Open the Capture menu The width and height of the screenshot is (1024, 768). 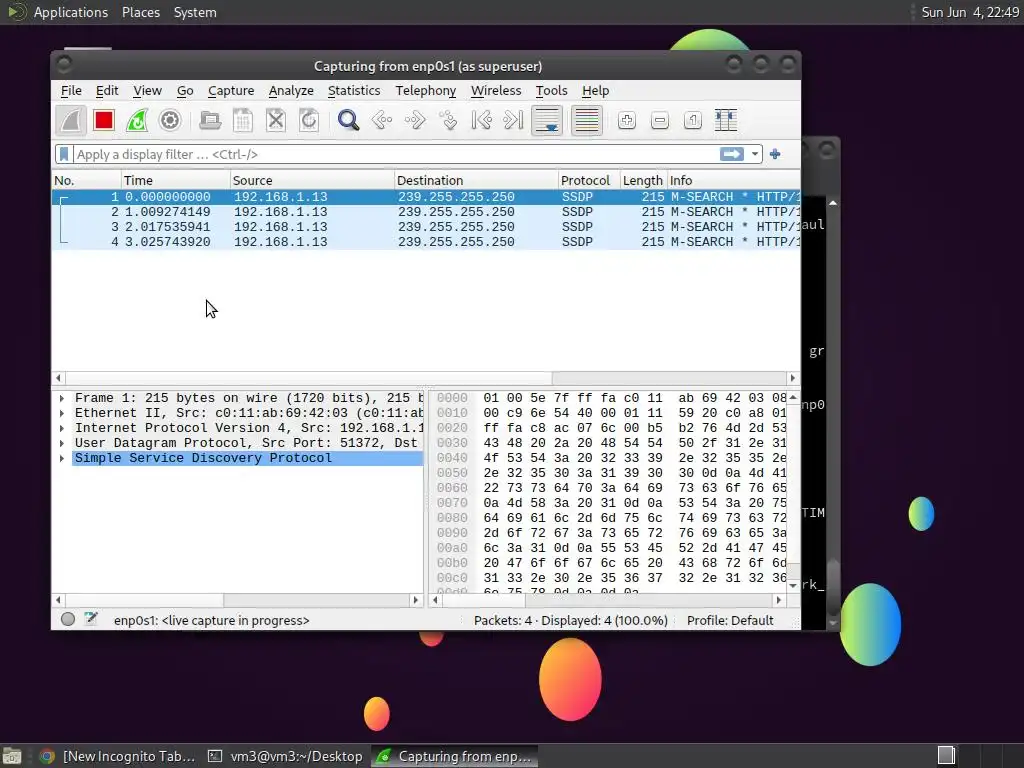coord(231,91)
